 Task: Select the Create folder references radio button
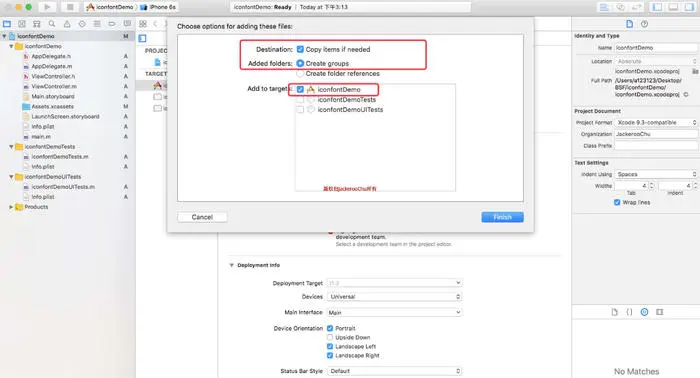click(300, 73)
